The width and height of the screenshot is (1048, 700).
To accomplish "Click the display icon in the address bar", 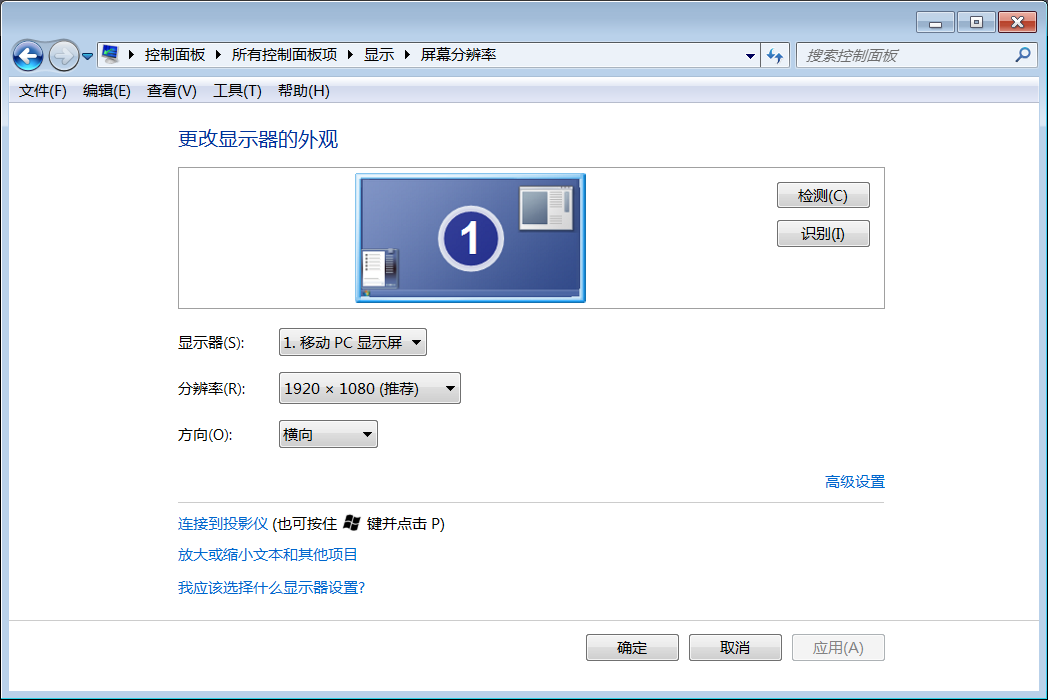I will click(110, 55).
